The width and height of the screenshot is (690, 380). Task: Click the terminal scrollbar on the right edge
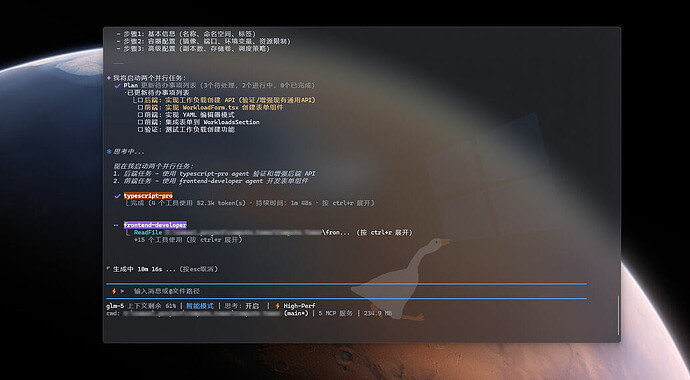[x=618, y=315]
